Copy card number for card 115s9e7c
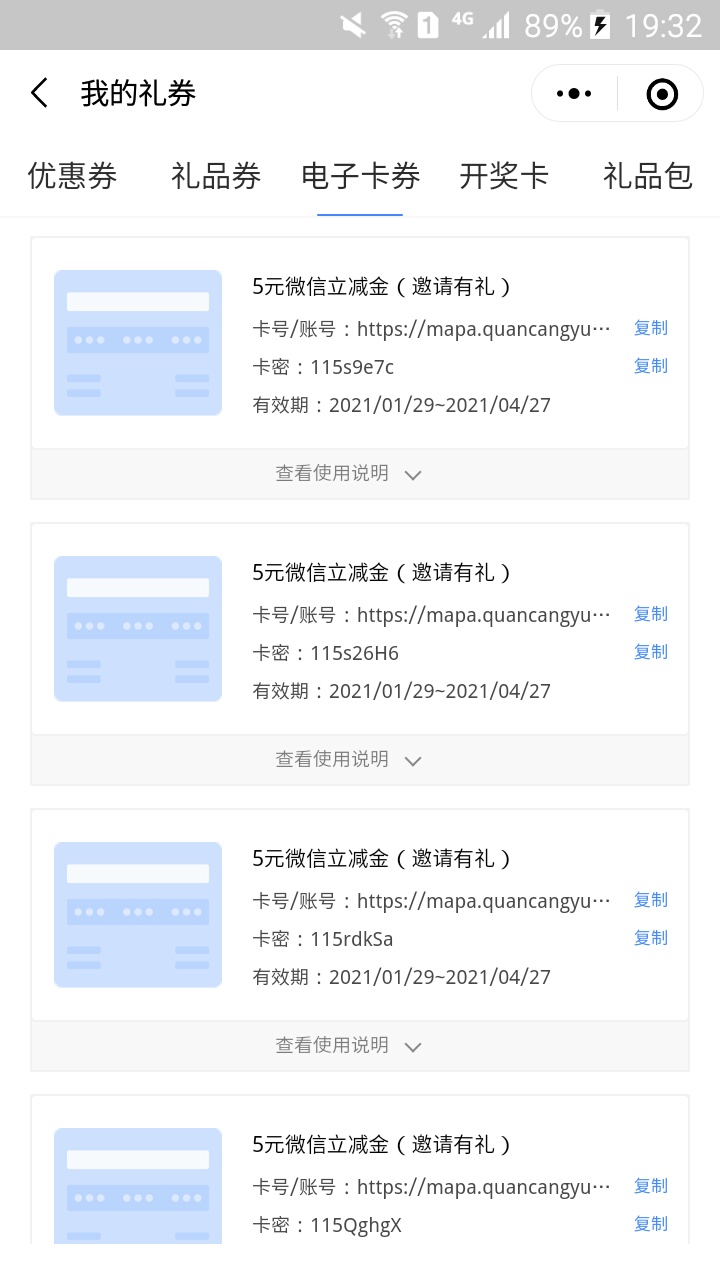 point(651,328)
